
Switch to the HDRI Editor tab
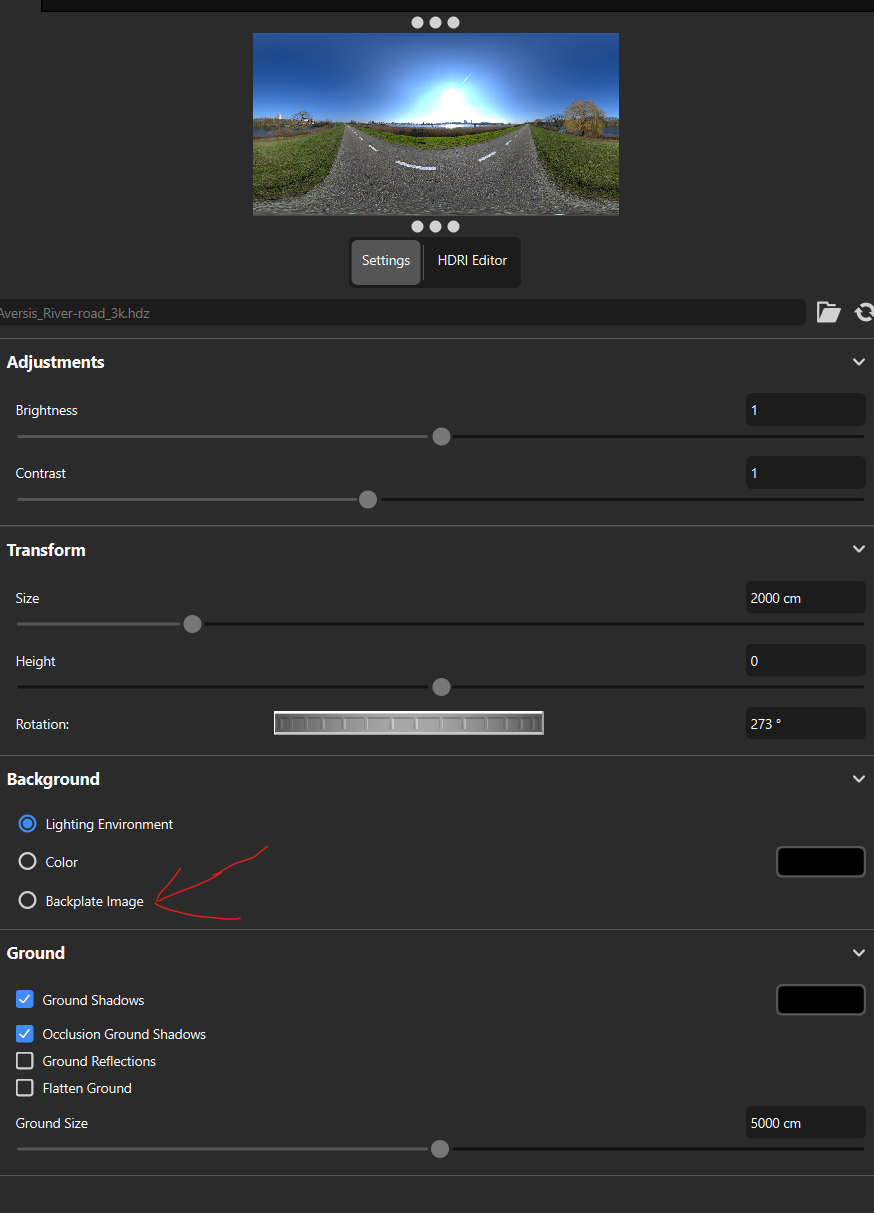tap(472, 261)
